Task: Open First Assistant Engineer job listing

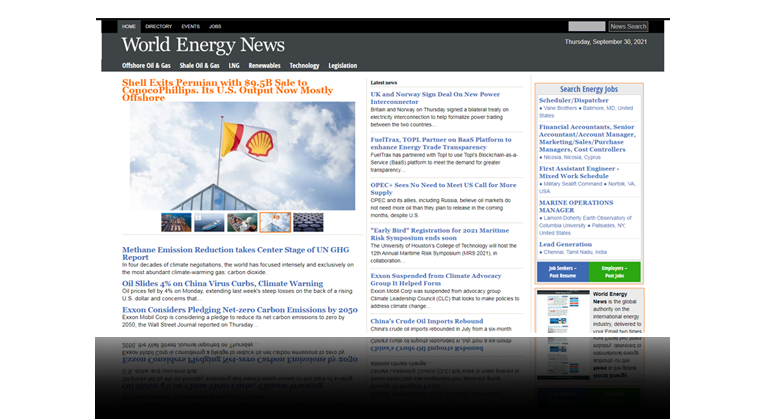Action: (579, 172)
